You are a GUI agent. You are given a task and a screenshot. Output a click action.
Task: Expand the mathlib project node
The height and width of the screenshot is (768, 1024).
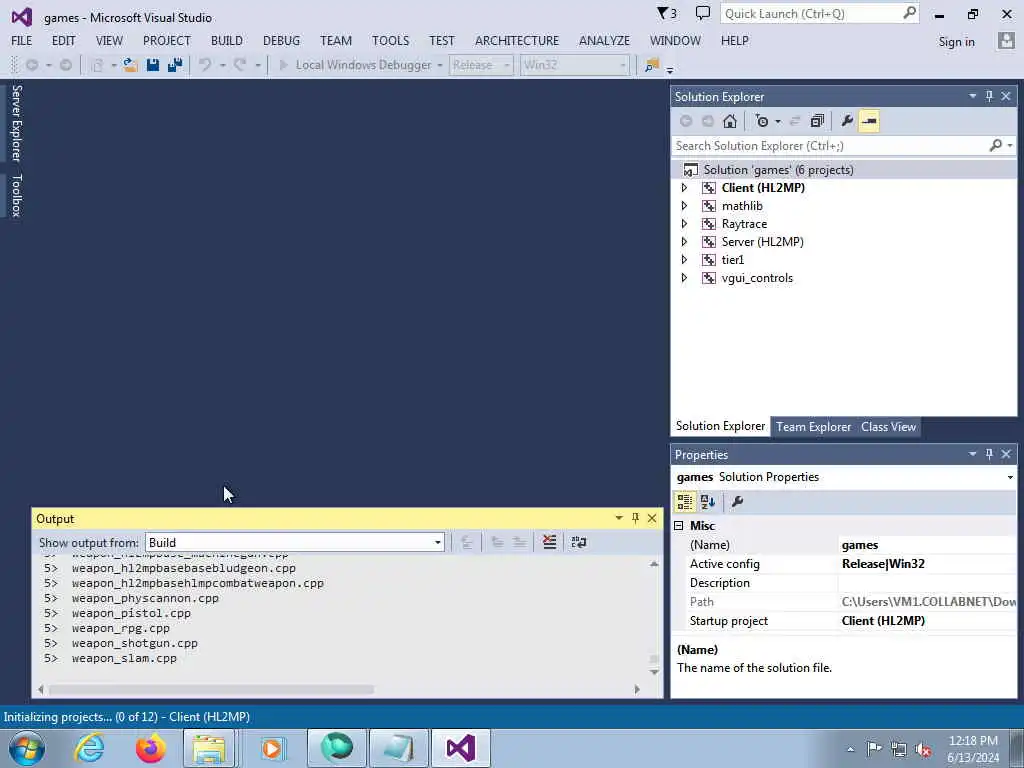pos(684,206)
